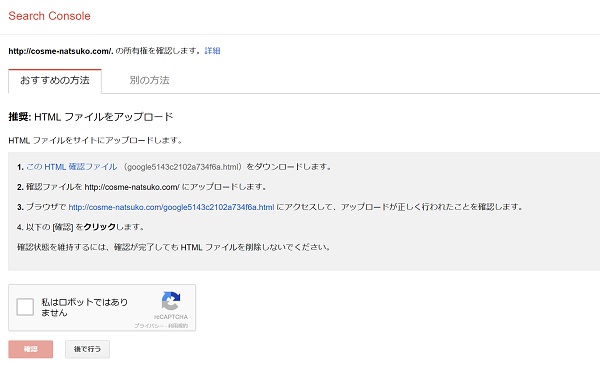
Task: Switch to the 別の方法 tab
Action: pos(149,80)
